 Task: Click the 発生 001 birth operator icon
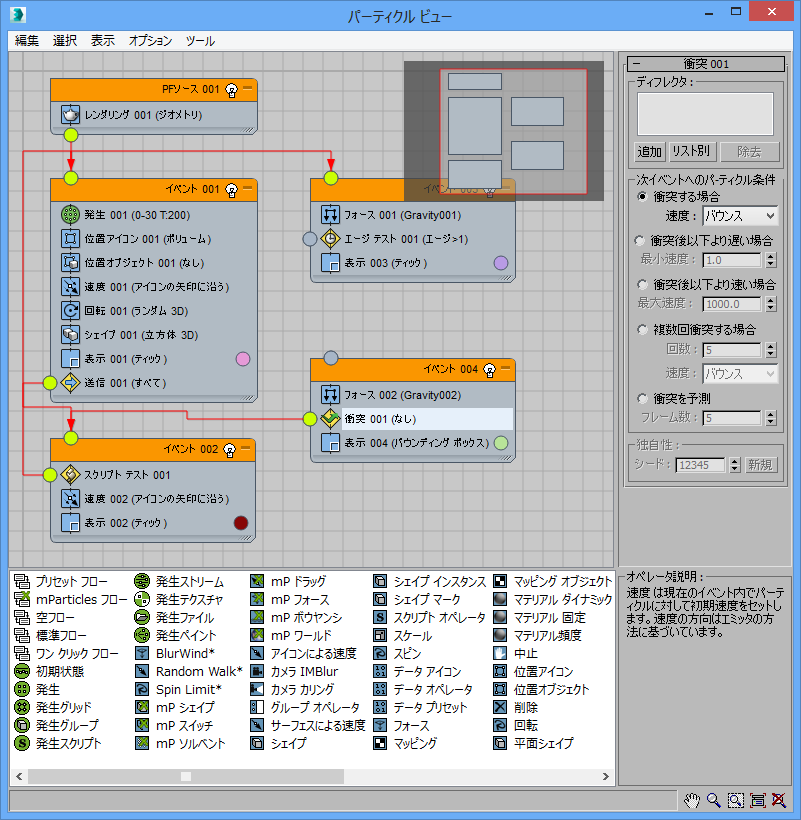click(70, 214)
